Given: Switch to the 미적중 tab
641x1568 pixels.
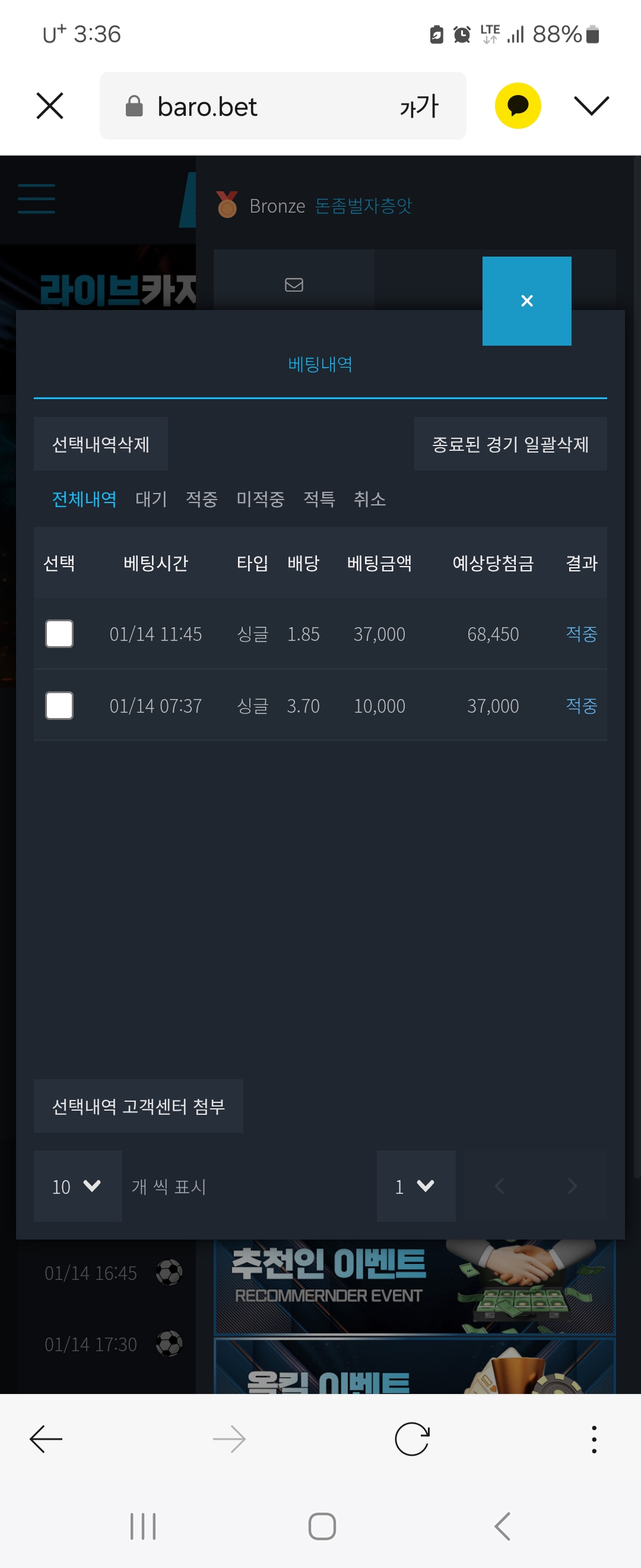Looking at the screenshot, I should coord(261,499).
